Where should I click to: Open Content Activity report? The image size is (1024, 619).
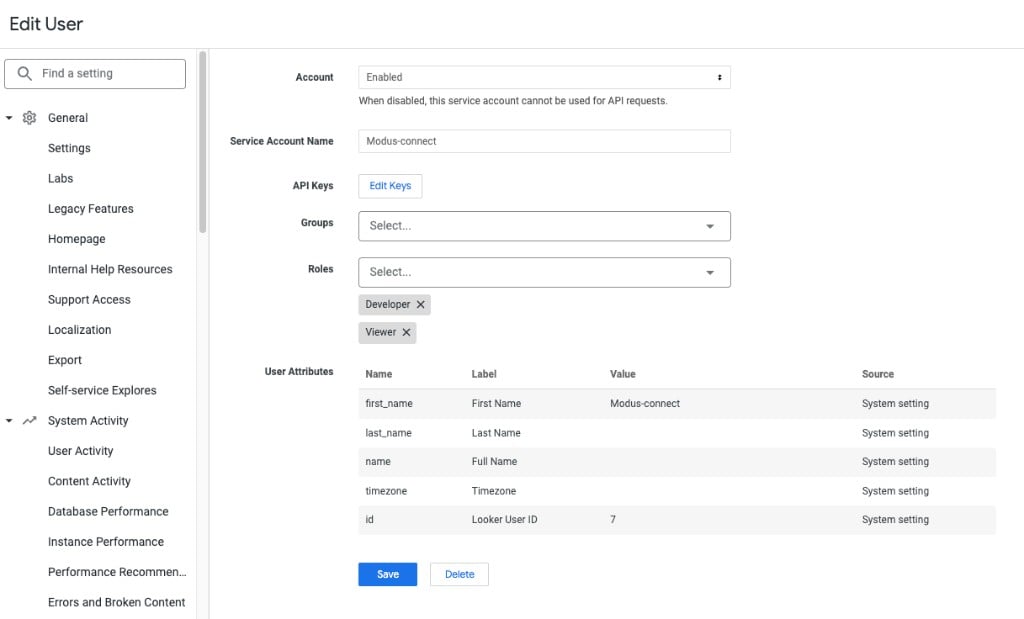coord(89,481)
